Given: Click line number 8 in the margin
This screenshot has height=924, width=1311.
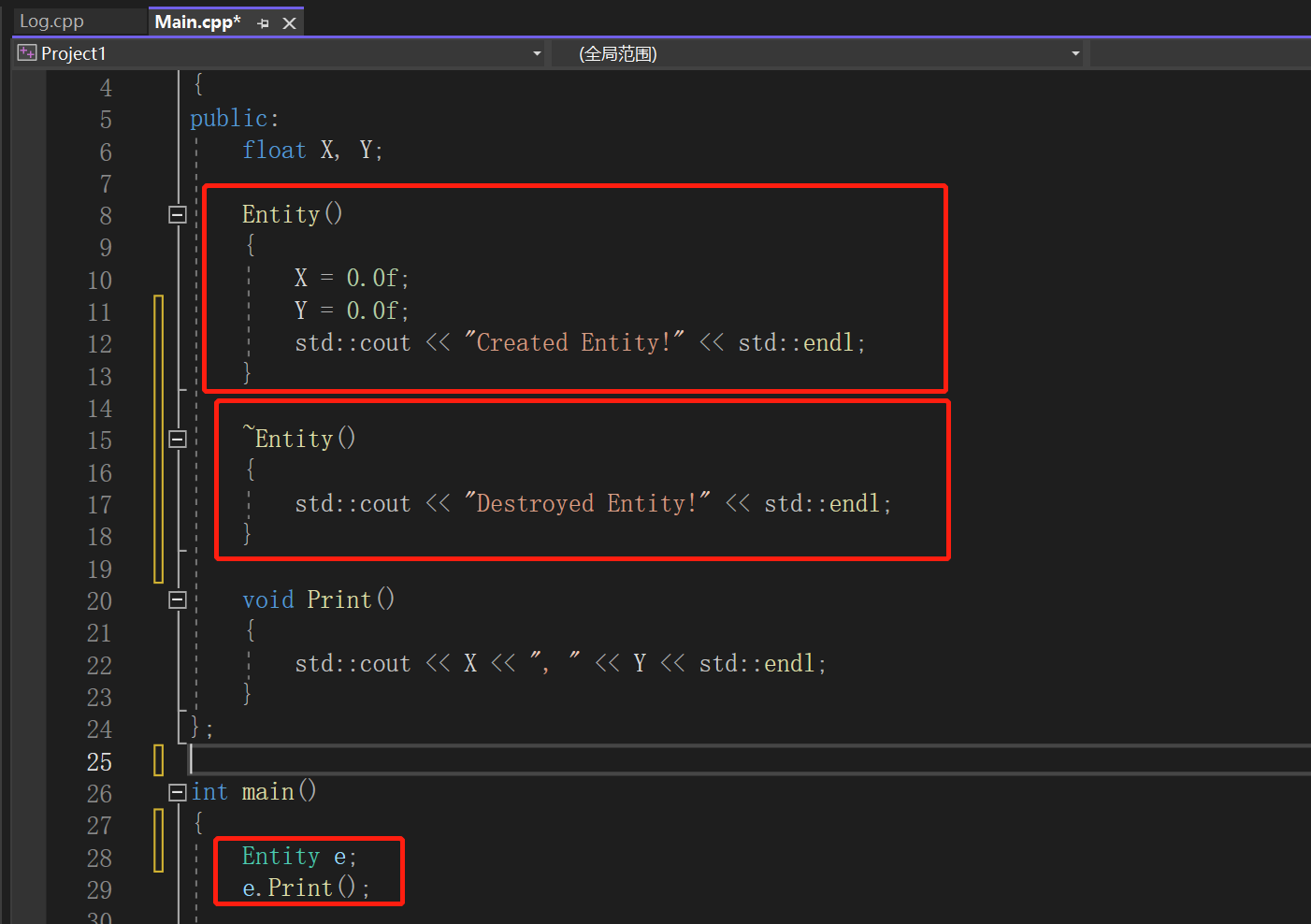Looking at the screenshot, I should coord(106,216).
